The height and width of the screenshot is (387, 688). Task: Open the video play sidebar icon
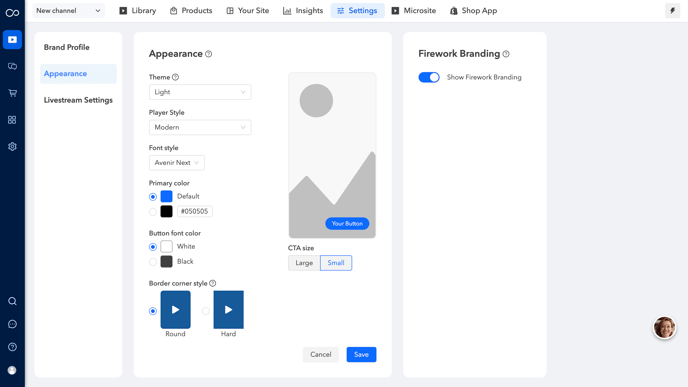click(12, 40)
